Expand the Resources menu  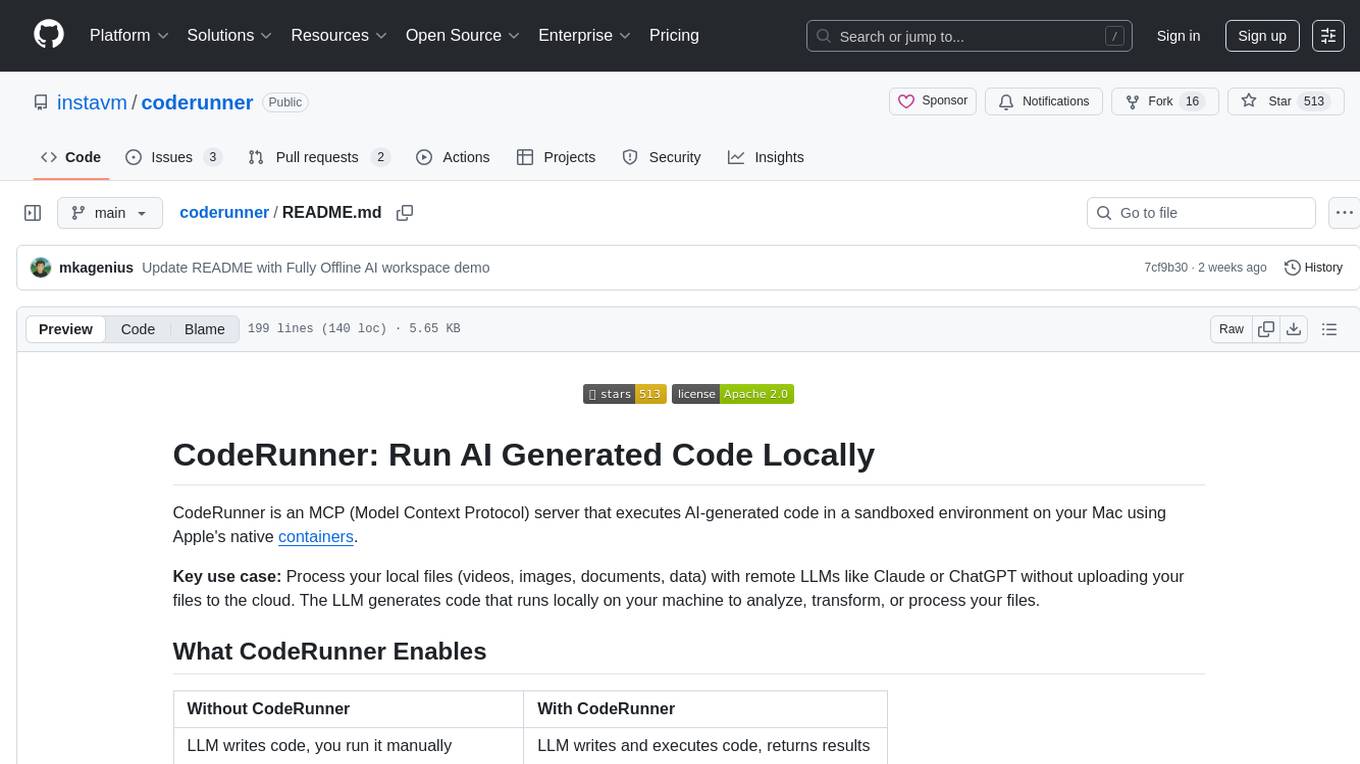coord(339,35)
